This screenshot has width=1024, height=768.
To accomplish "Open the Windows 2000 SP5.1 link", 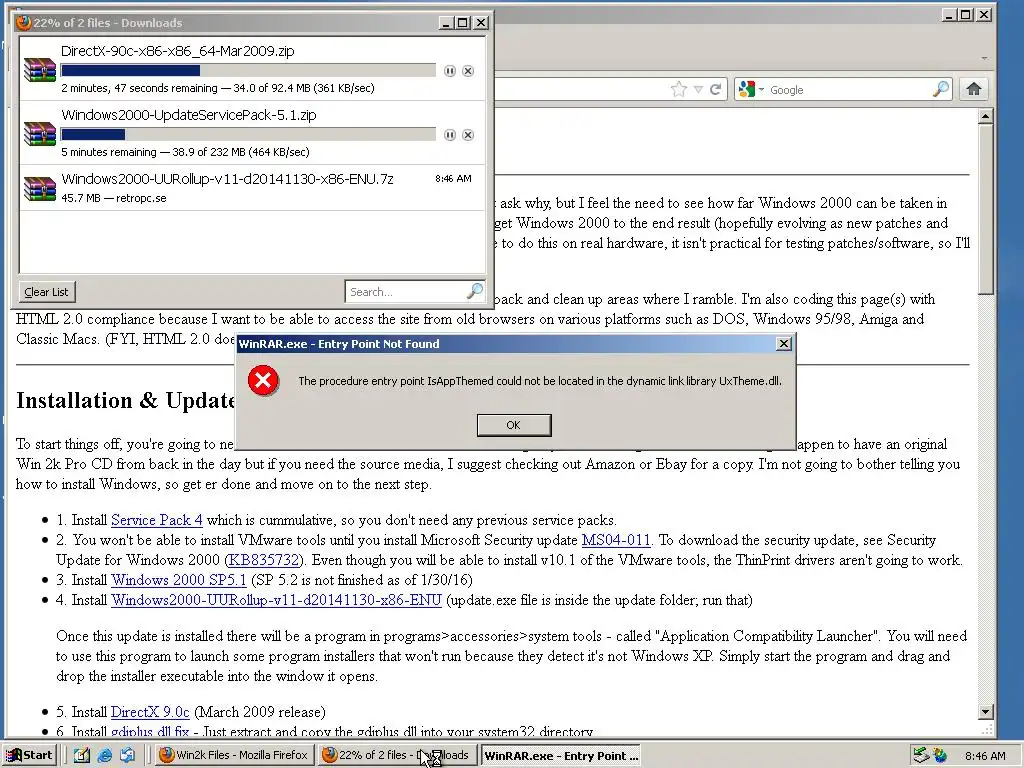I will click(x=179, y=580).
